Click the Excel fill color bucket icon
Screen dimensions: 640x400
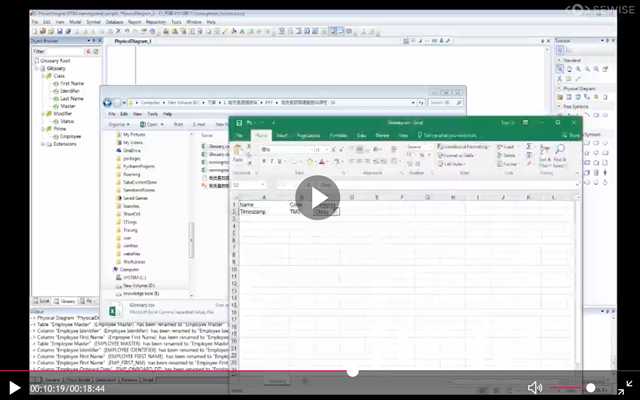pos(310,162)
